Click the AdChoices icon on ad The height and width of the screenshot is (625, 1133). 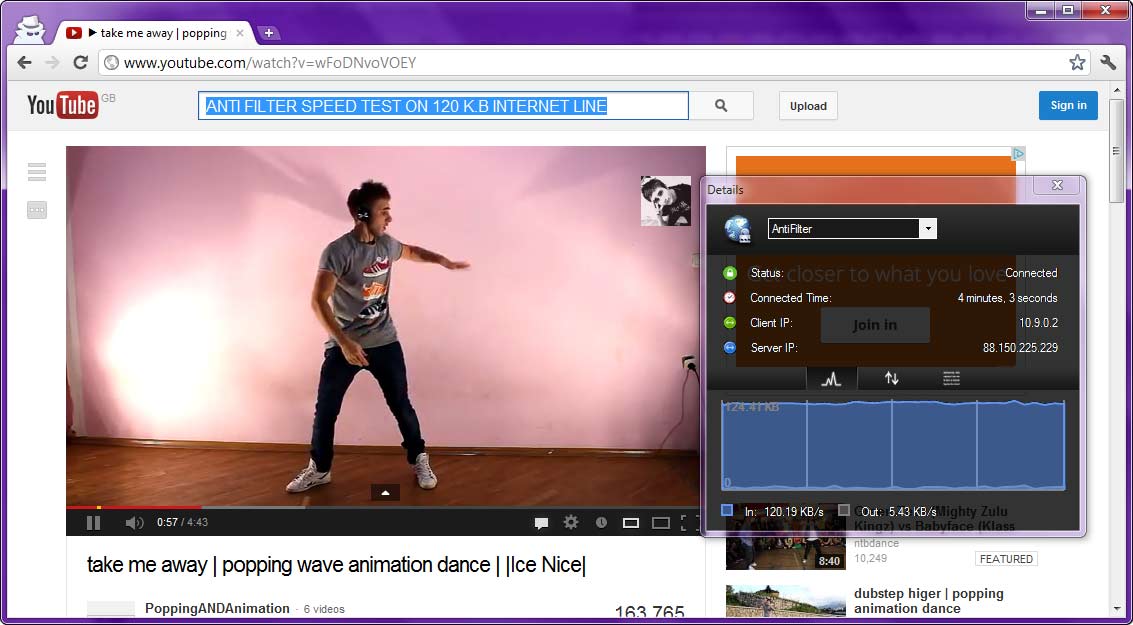(x=1018, y=153)
